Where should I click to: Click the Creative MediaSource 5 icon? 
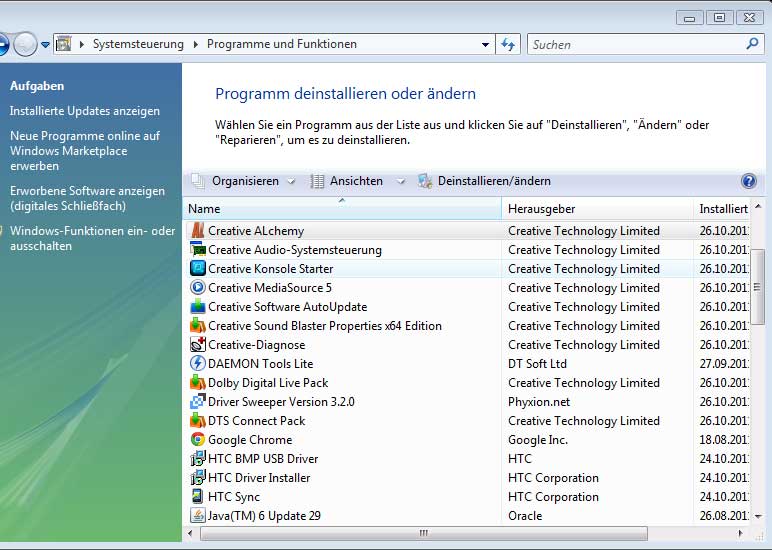[x=197, y=288]
